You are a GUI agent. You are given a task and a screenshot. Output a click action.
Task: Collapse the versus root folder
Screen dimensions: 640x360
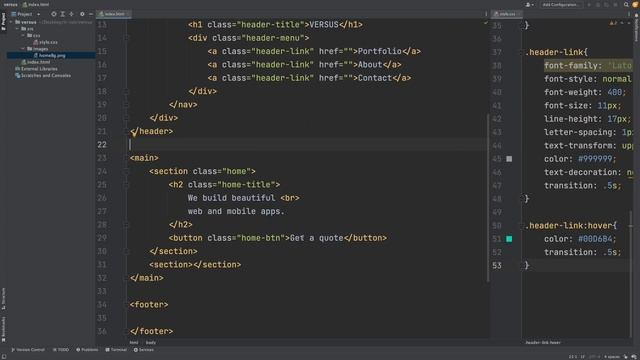click(x=11, y=22)
